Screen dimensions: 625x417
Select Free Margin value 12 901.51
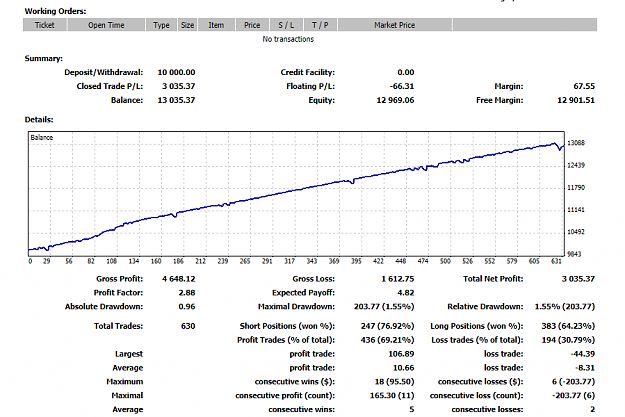tap(576, 100)
